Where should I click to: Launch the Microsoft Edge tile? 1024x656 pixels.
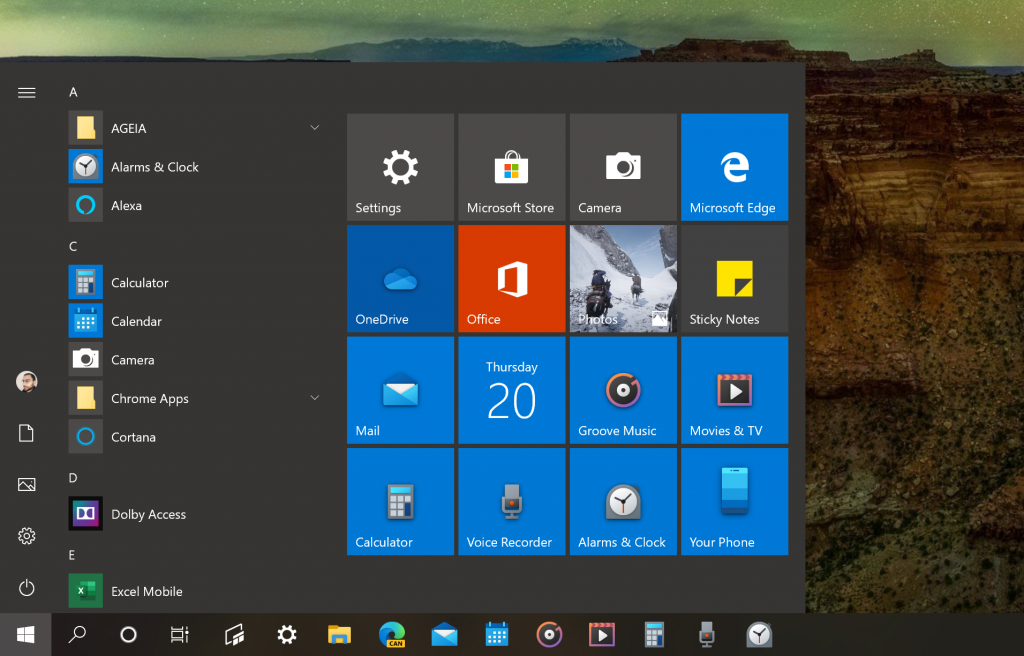point(734,167)
